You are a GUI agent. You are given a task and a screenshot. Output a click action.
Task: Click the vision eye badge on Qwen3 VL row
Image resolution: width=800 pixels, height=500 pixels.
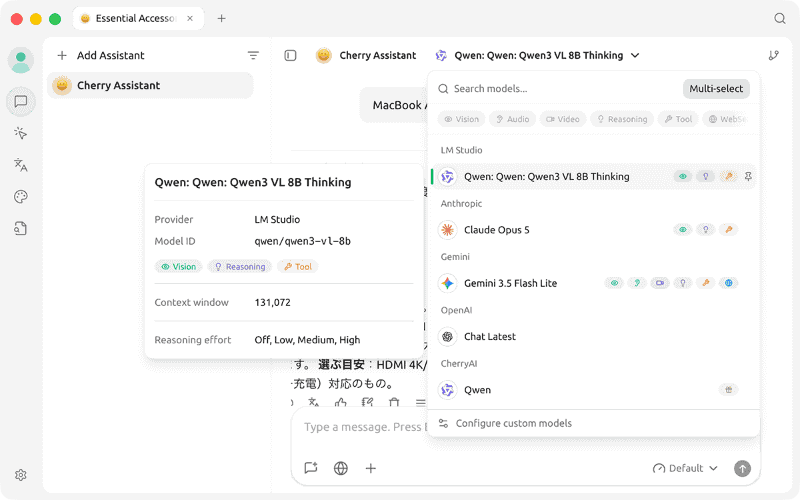(x=683, y=177)
